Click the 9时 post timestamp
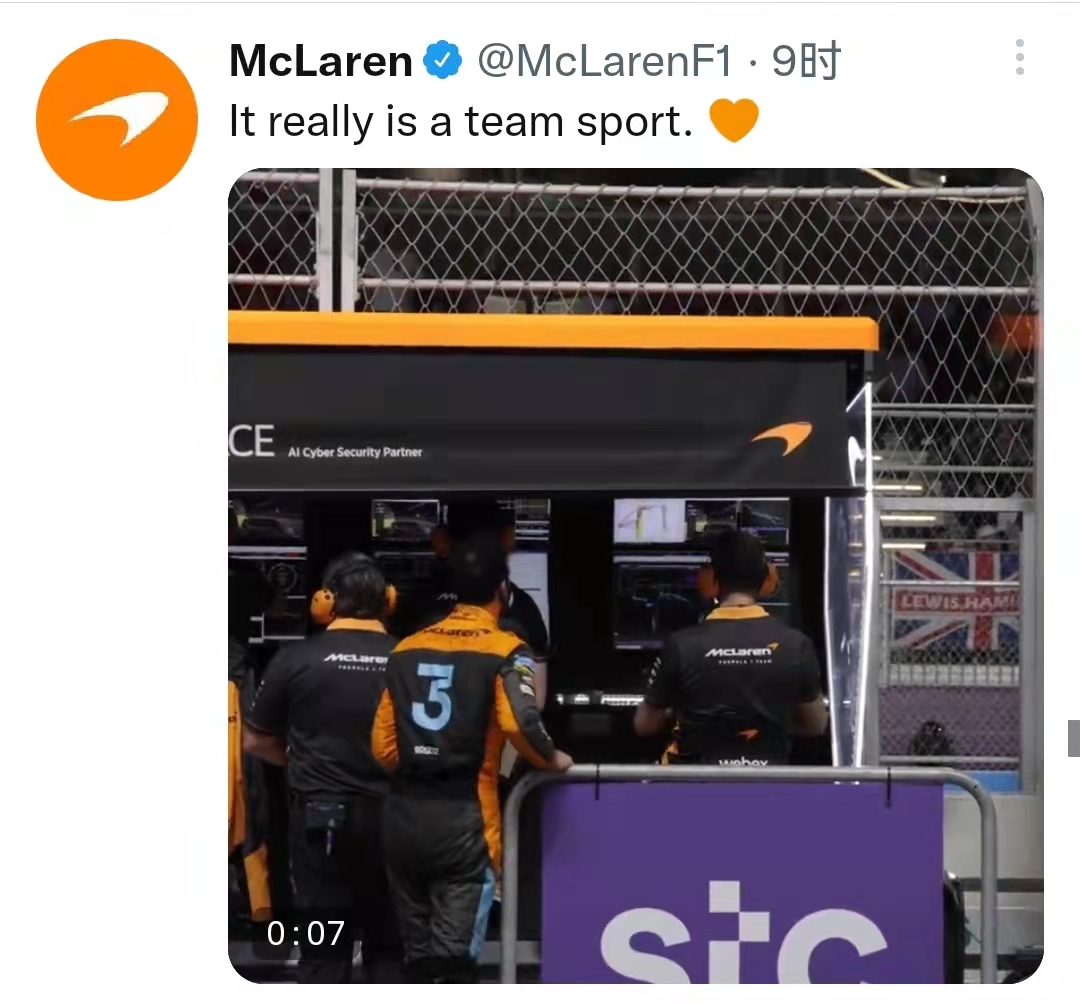 (807, 61)
